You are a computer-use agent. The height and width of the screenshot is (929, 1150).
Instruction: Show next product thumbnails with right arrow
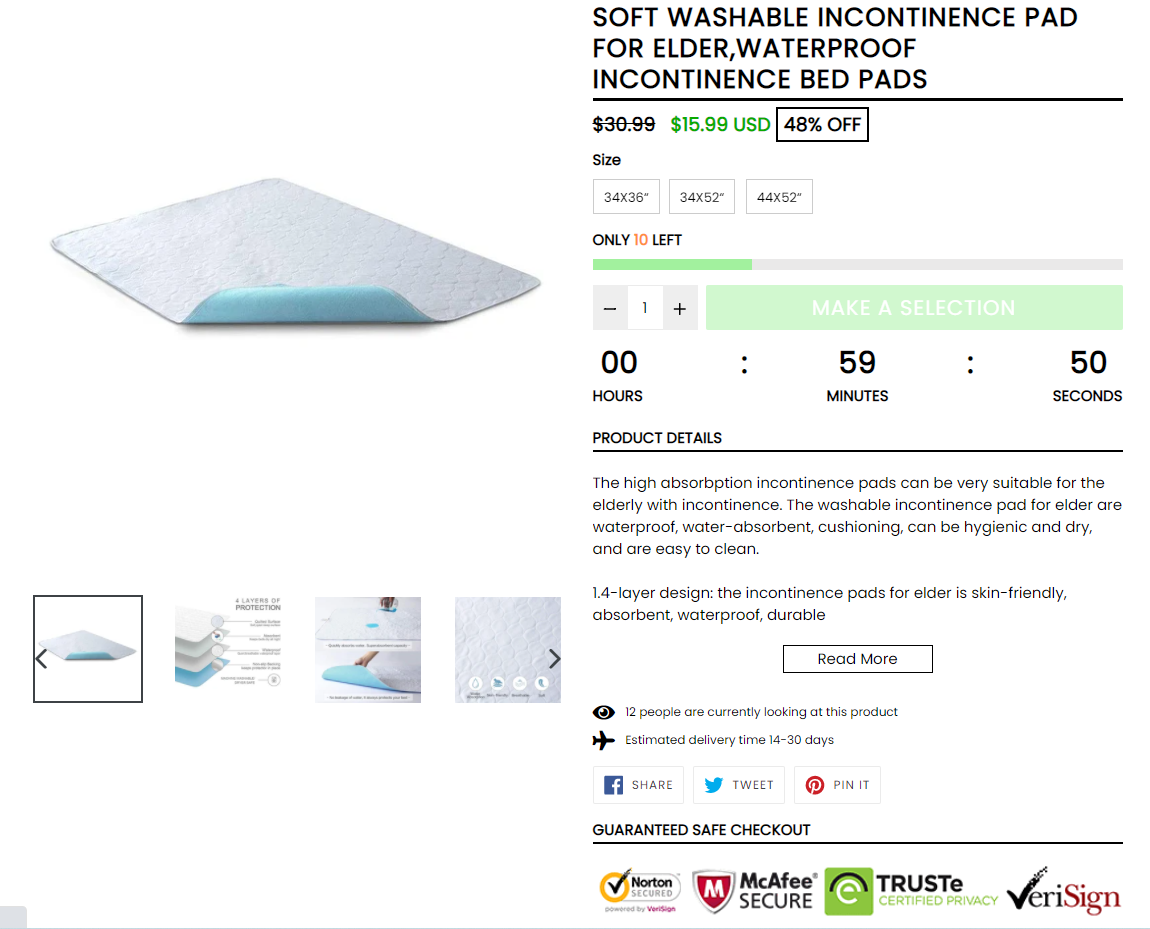[x=554, y=659]
